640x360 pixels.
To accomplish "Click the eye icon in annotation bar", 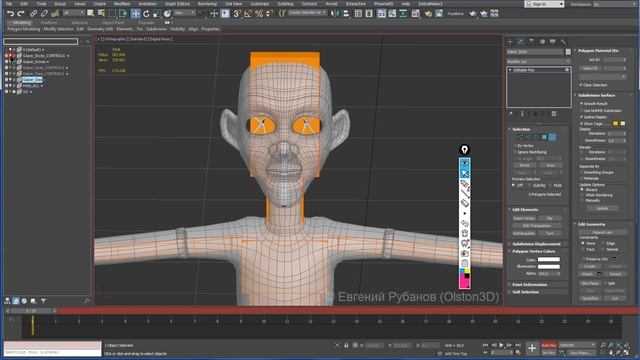I will point(464,163).
